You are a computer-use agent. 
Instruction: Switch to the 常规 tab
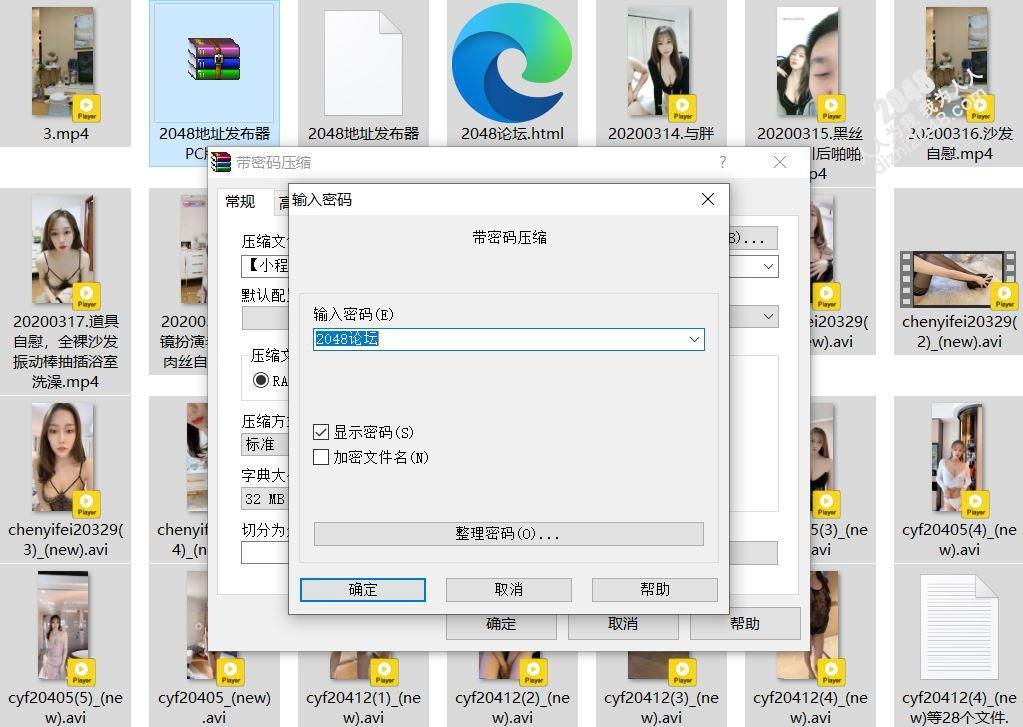click(x=240, y=202)
